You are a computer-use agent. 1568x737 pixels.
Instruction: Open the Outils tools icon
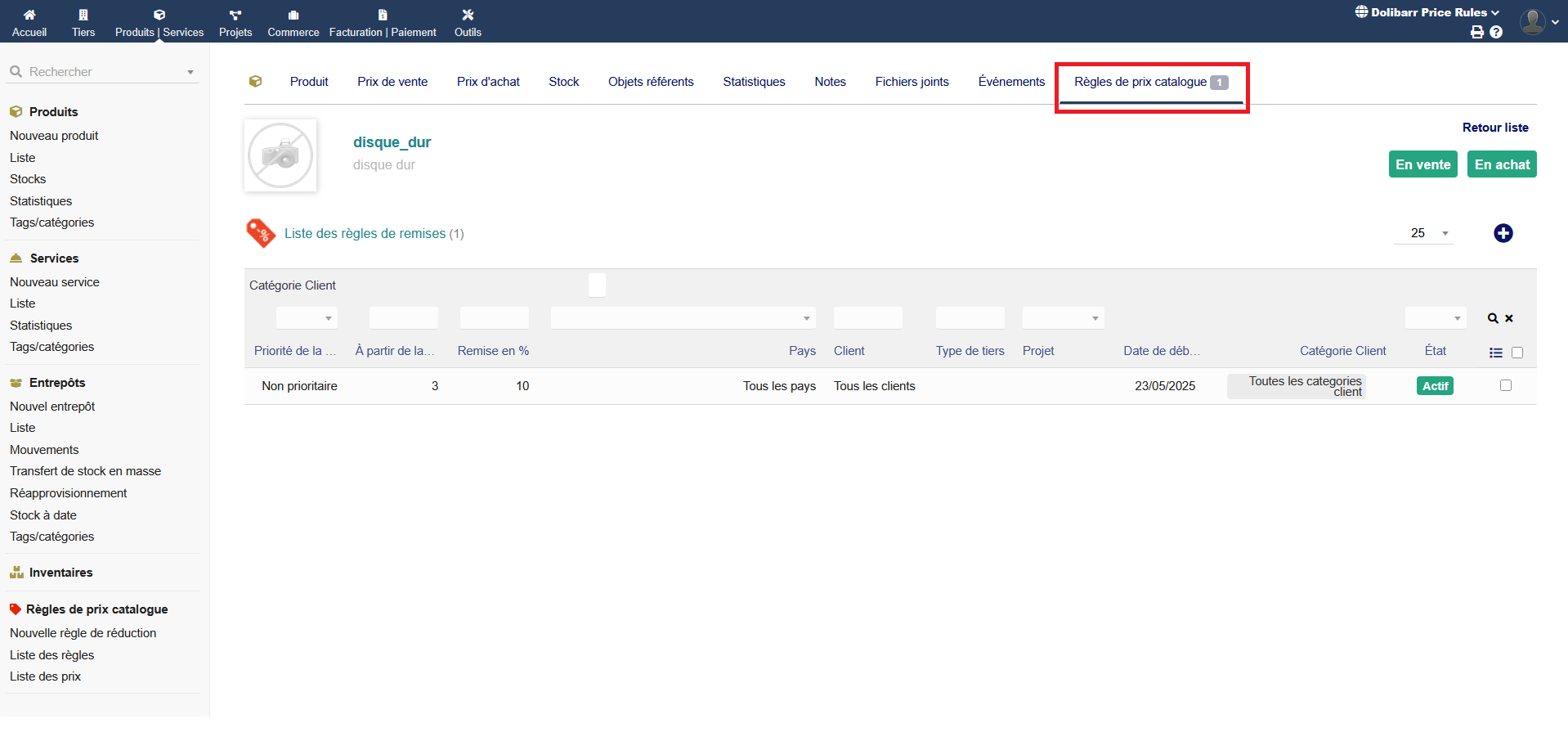tap(468, 15)
